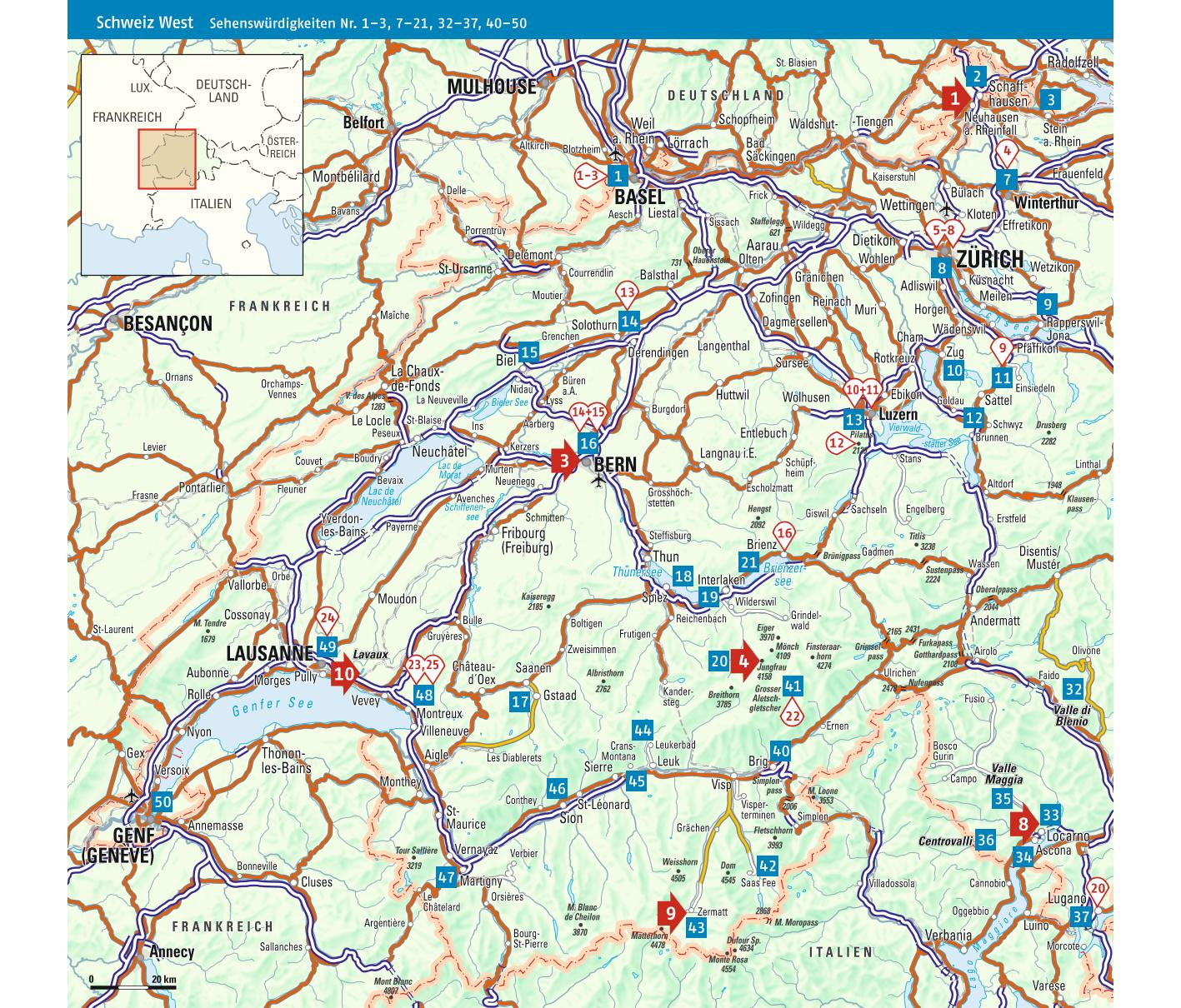Click red highlighted area in inset overview map
This screenshot has height=1008, width=1181.
(x=167, y=158)
